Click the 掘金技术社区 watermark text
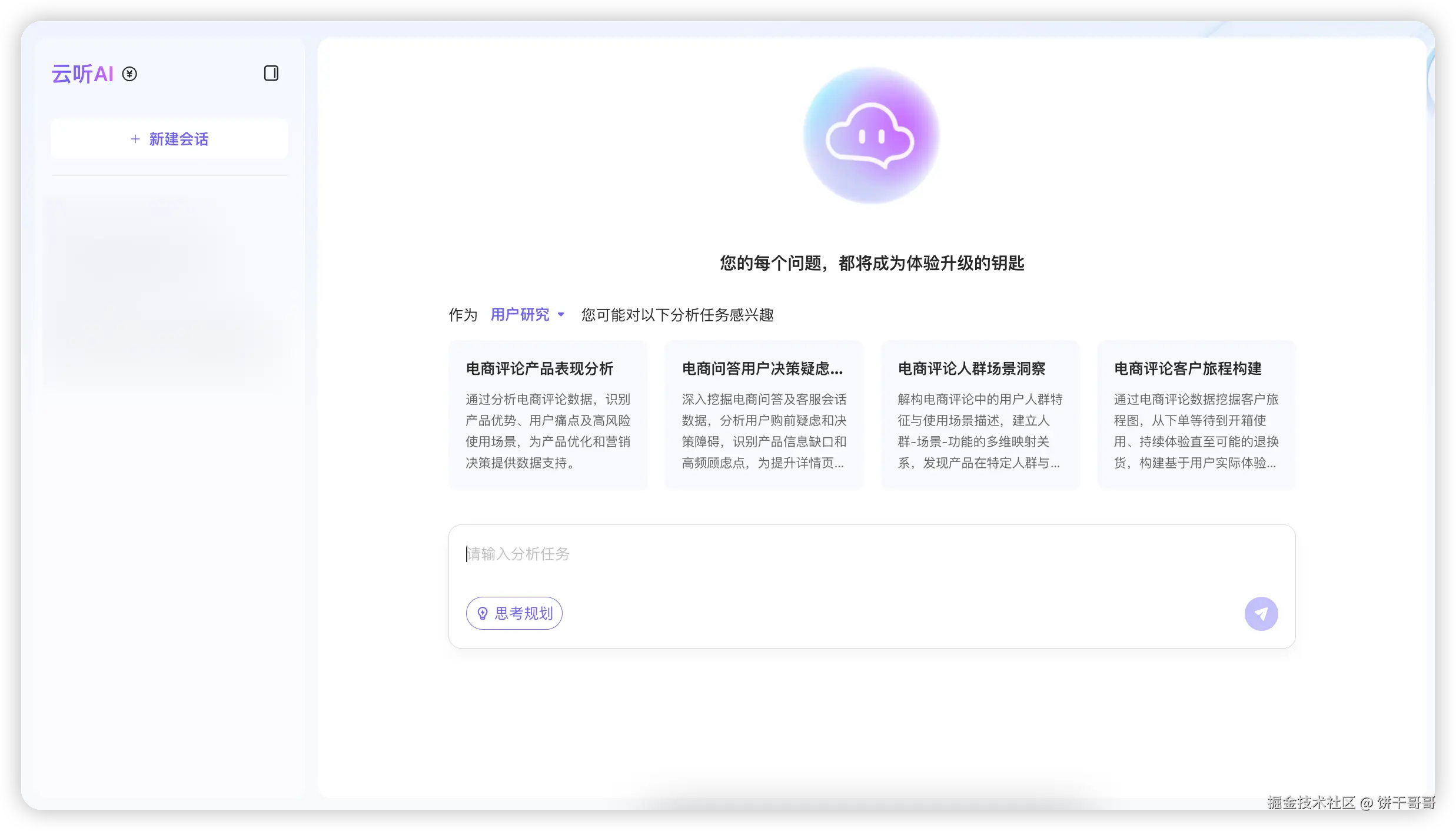The height and width of the screenshot is (831, 1456). pyautogui.click(x=1311, y=802)
